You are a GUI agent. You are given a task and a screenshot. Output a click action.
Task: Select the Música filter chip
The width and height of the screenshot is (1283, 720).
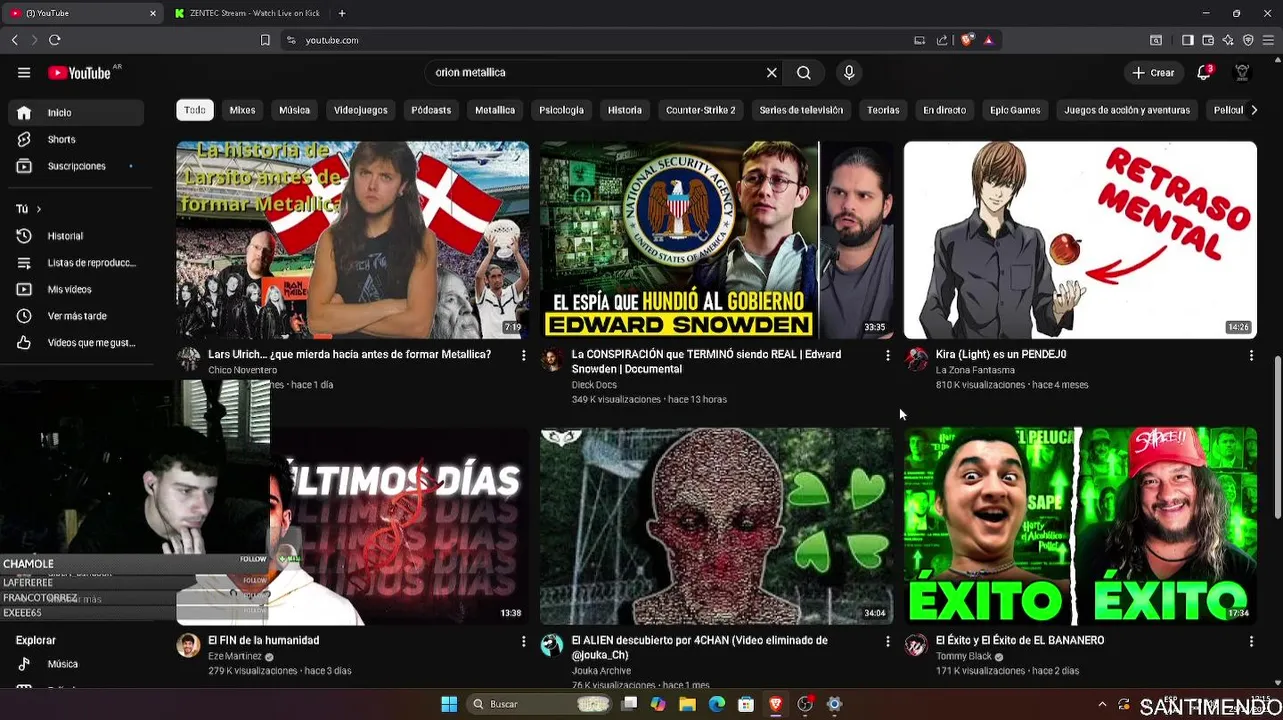click(x=294, y=110)
